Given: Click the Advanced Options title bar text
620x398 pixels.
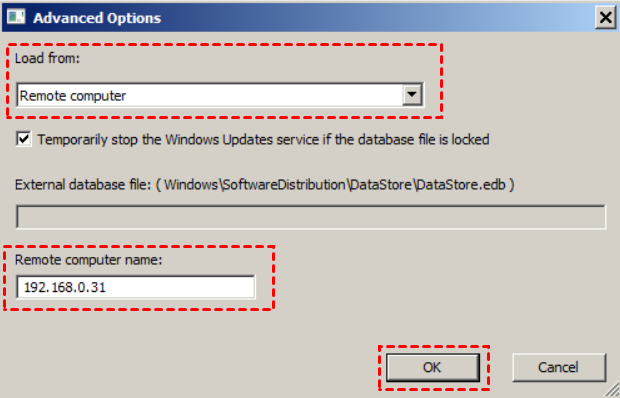Looking at the screenshot, I should click(x=97, y=18).
